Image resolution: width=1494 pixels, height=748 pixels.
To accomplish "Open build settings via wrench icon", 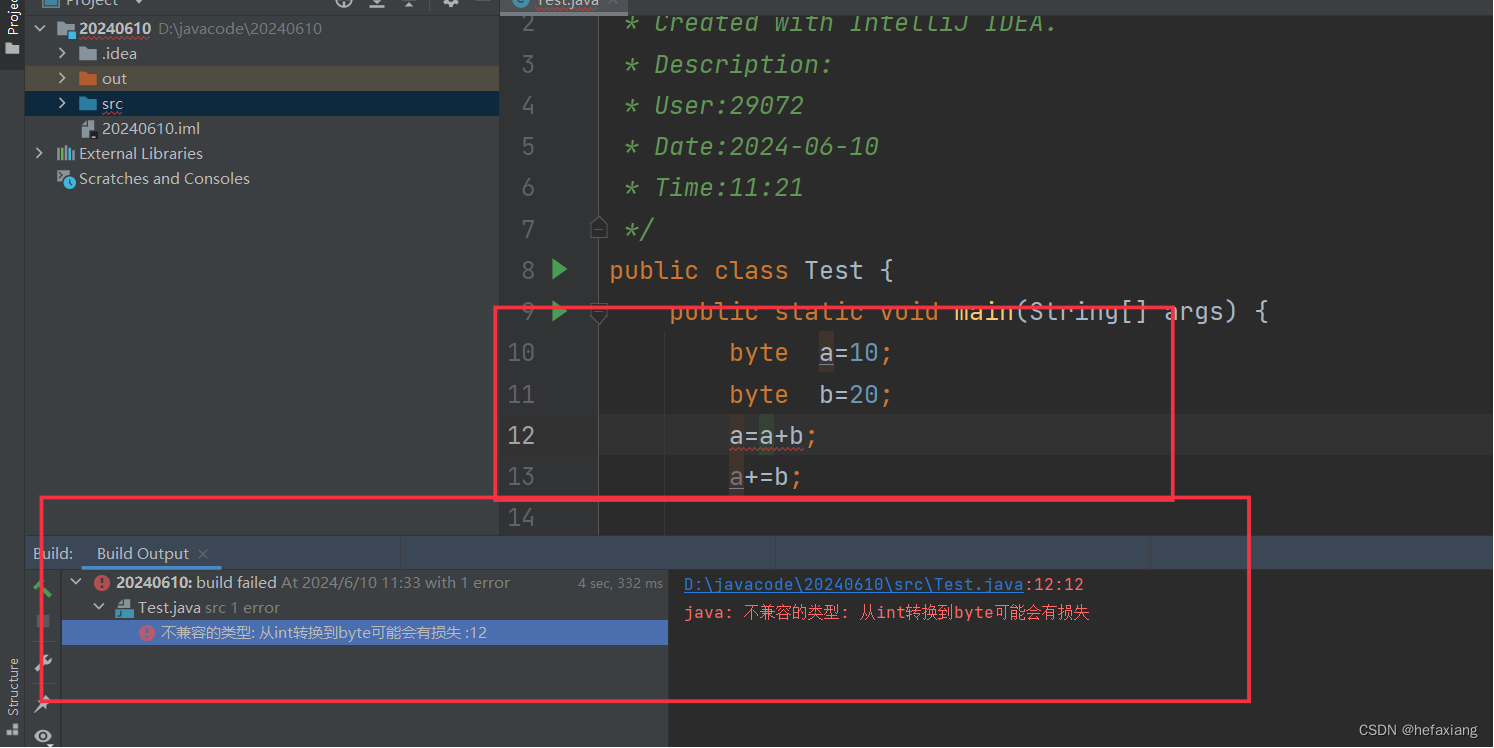I will tap(43, 662).
